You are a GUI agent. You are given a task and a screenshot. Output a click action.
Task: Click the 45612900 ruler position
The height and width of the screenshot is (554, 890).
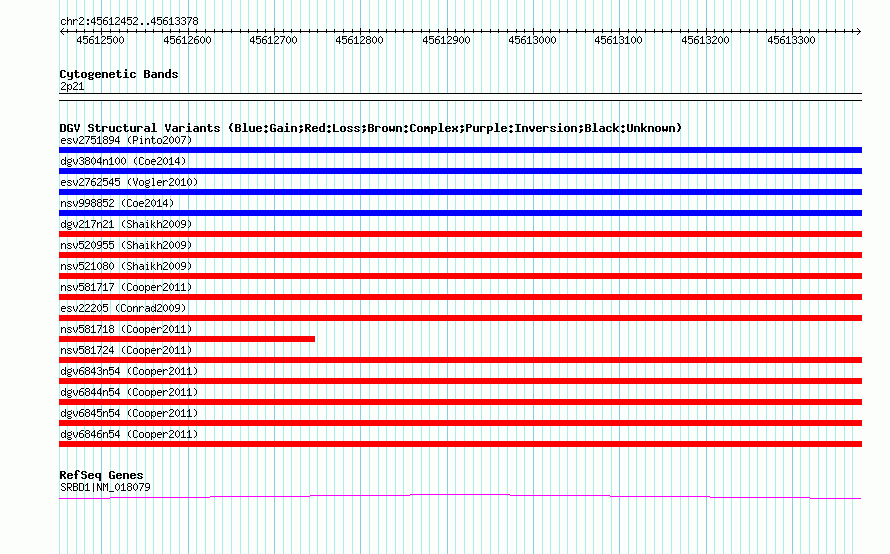pyautogui.click(x=446, y=40)
